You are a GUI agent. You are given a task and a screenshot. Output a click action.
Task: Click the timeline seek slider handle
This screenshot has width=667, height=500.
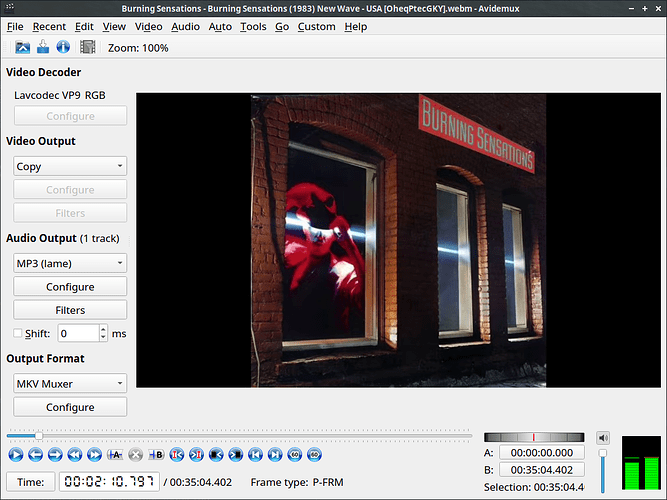tap(39, 436)
